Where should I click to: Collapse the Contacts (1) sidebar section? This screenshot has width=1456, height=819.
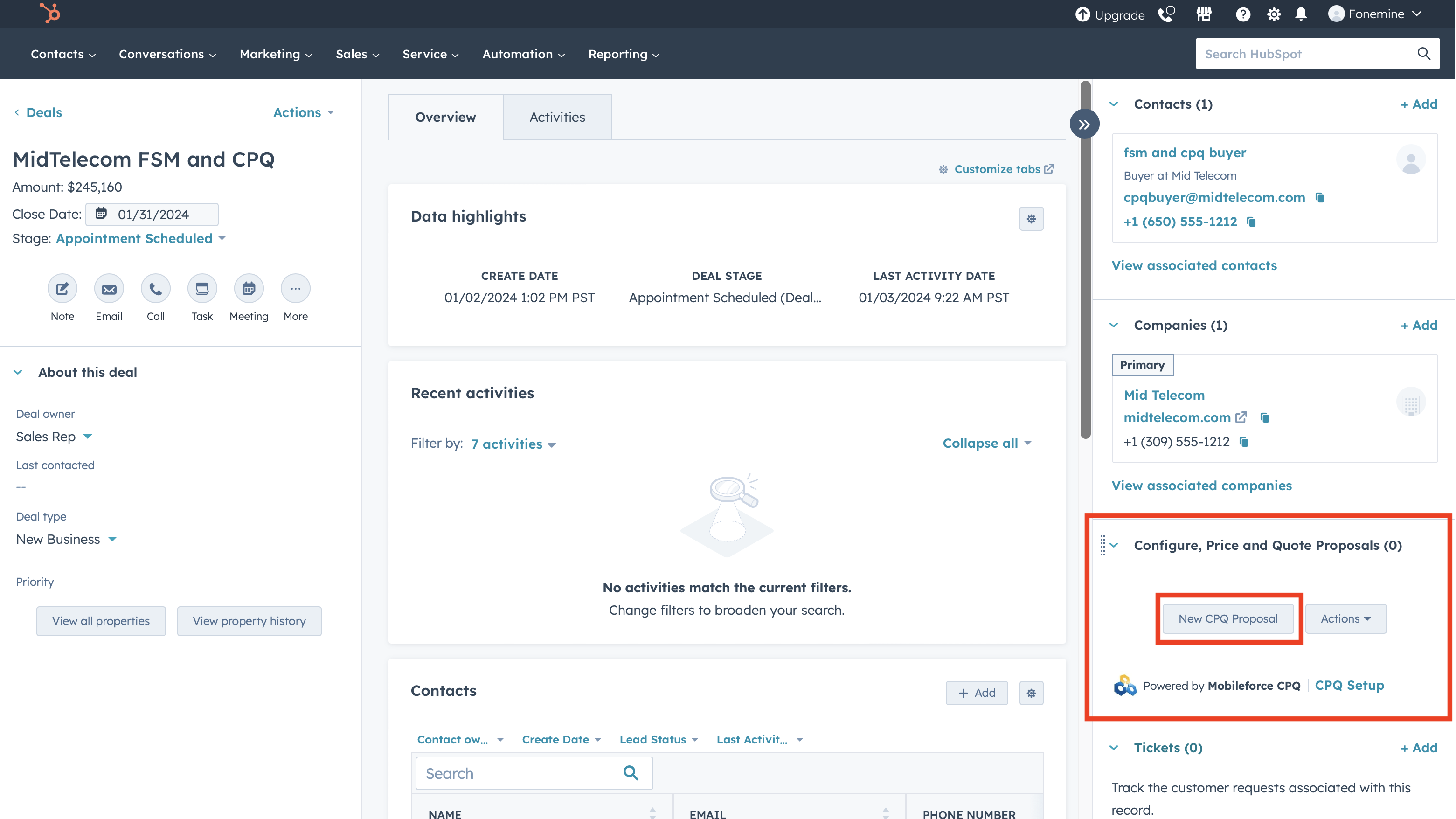1114,104
